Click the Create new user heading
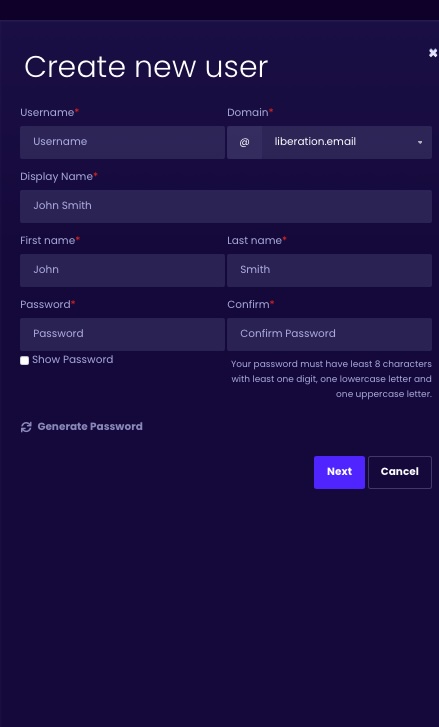Viewport: 439px width, 727px height. pos(146,67)
